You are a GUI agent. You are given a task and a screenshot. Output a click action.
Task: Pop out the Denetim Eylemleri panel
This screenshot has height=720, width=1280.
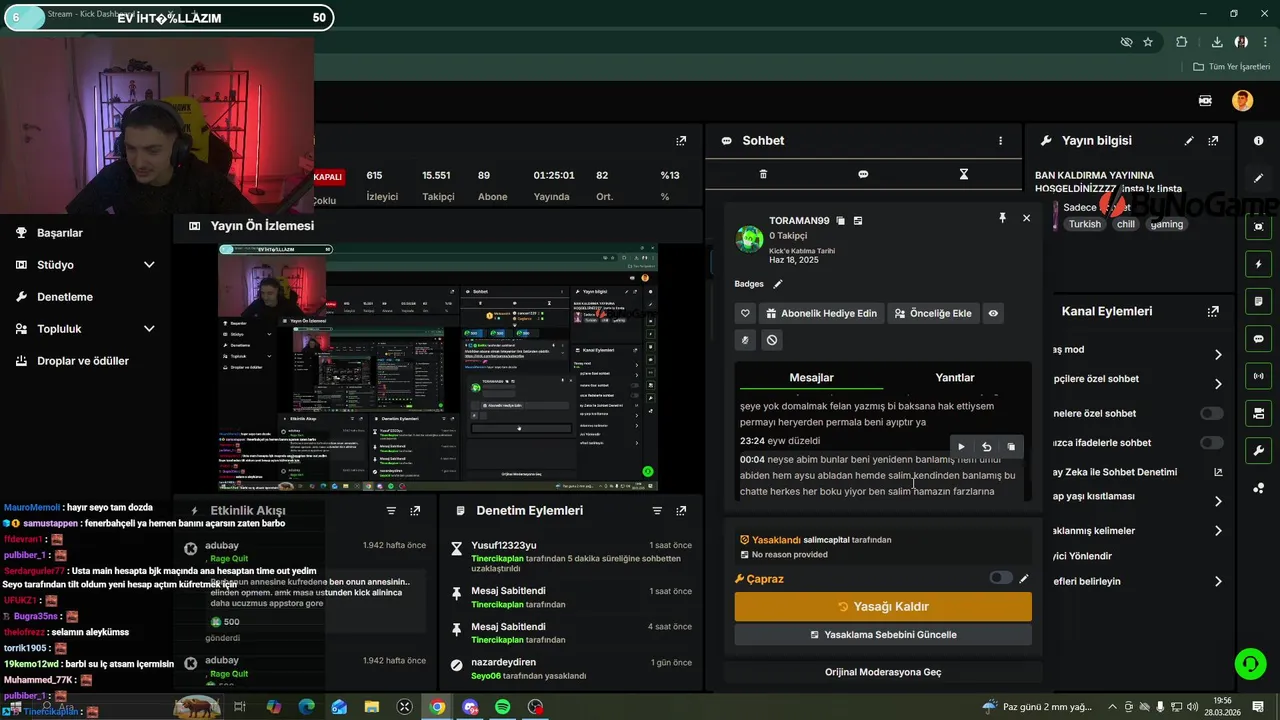tap(681, 511)
